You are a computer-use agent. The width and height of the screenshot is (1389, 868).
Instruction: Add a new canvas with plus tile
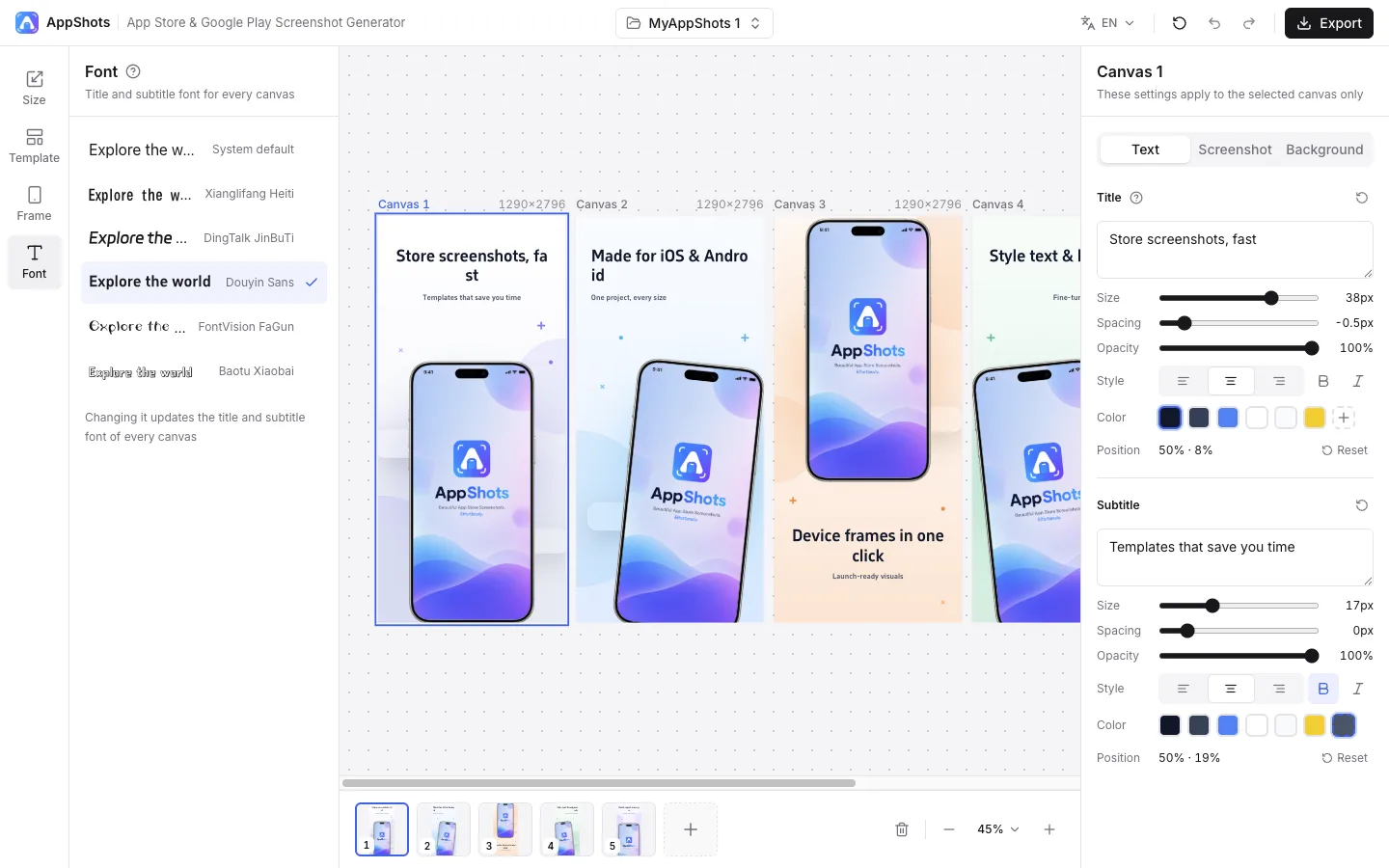tap(691, 829)
